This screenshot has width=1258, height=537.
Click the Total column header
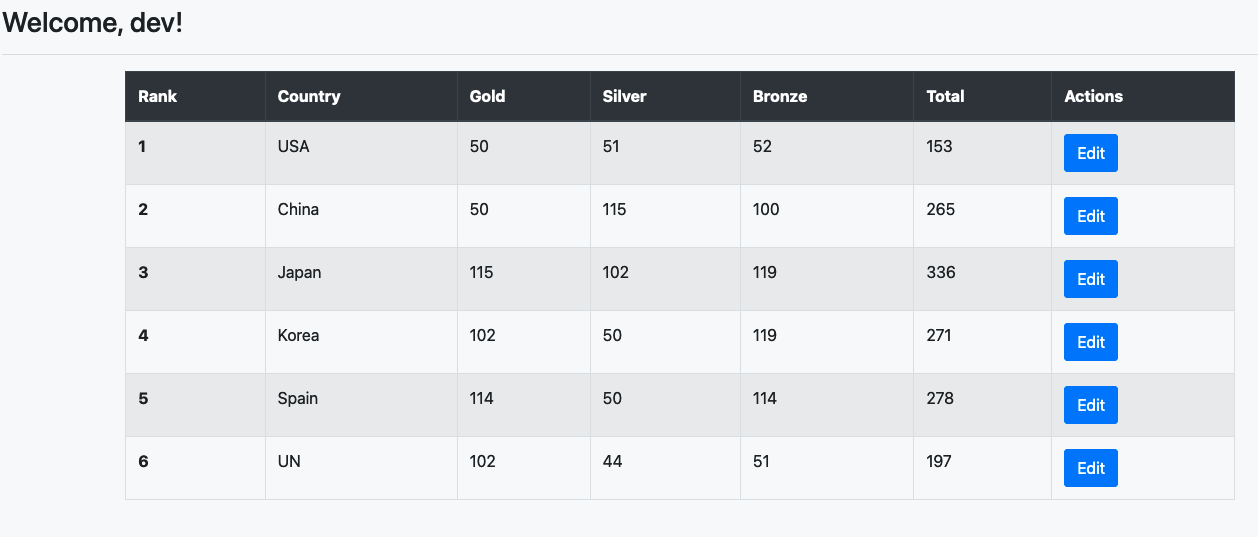click(x=945, y=96)
